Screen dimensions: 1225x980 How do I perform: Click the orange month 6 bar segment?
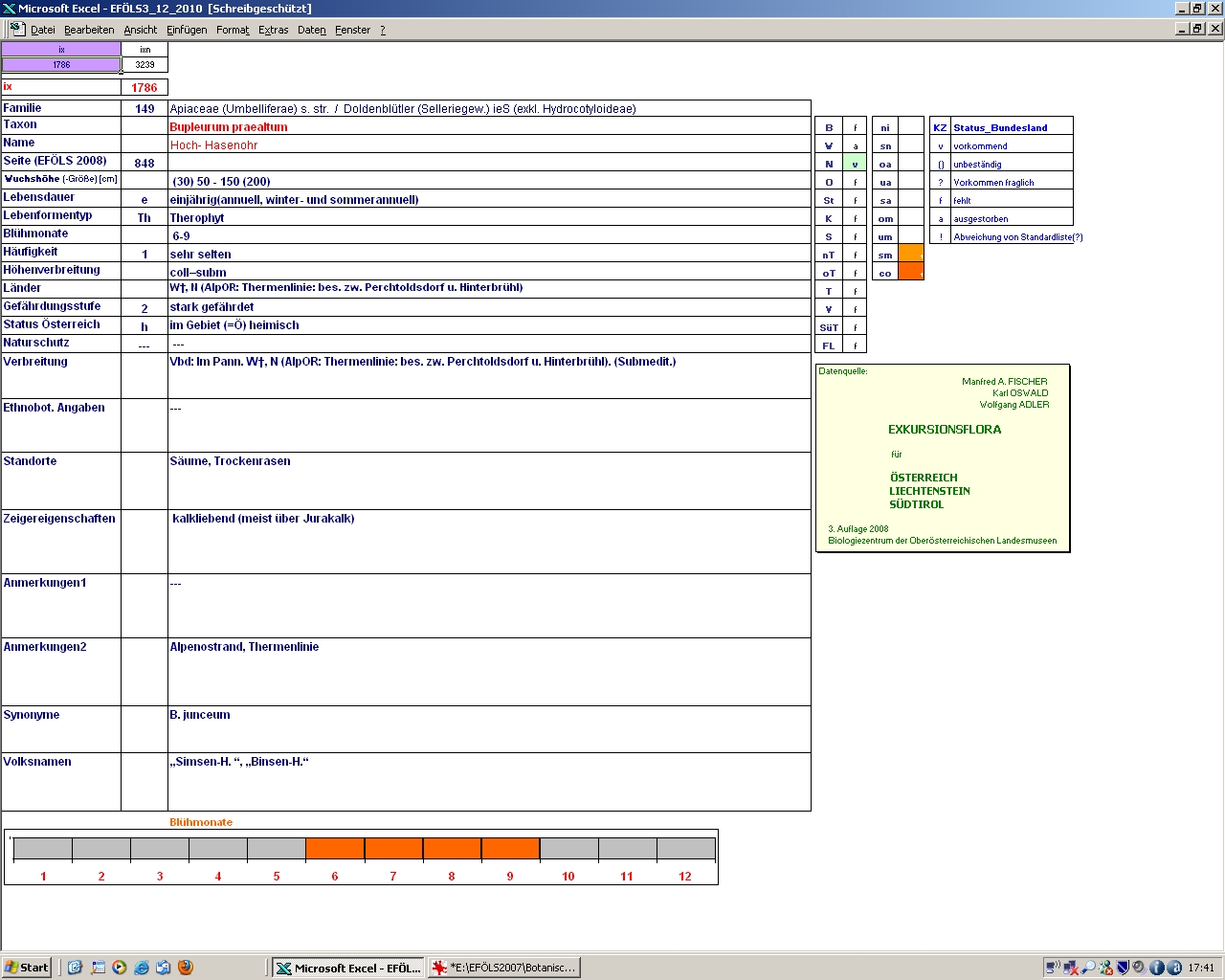click(x=335, y=849)
